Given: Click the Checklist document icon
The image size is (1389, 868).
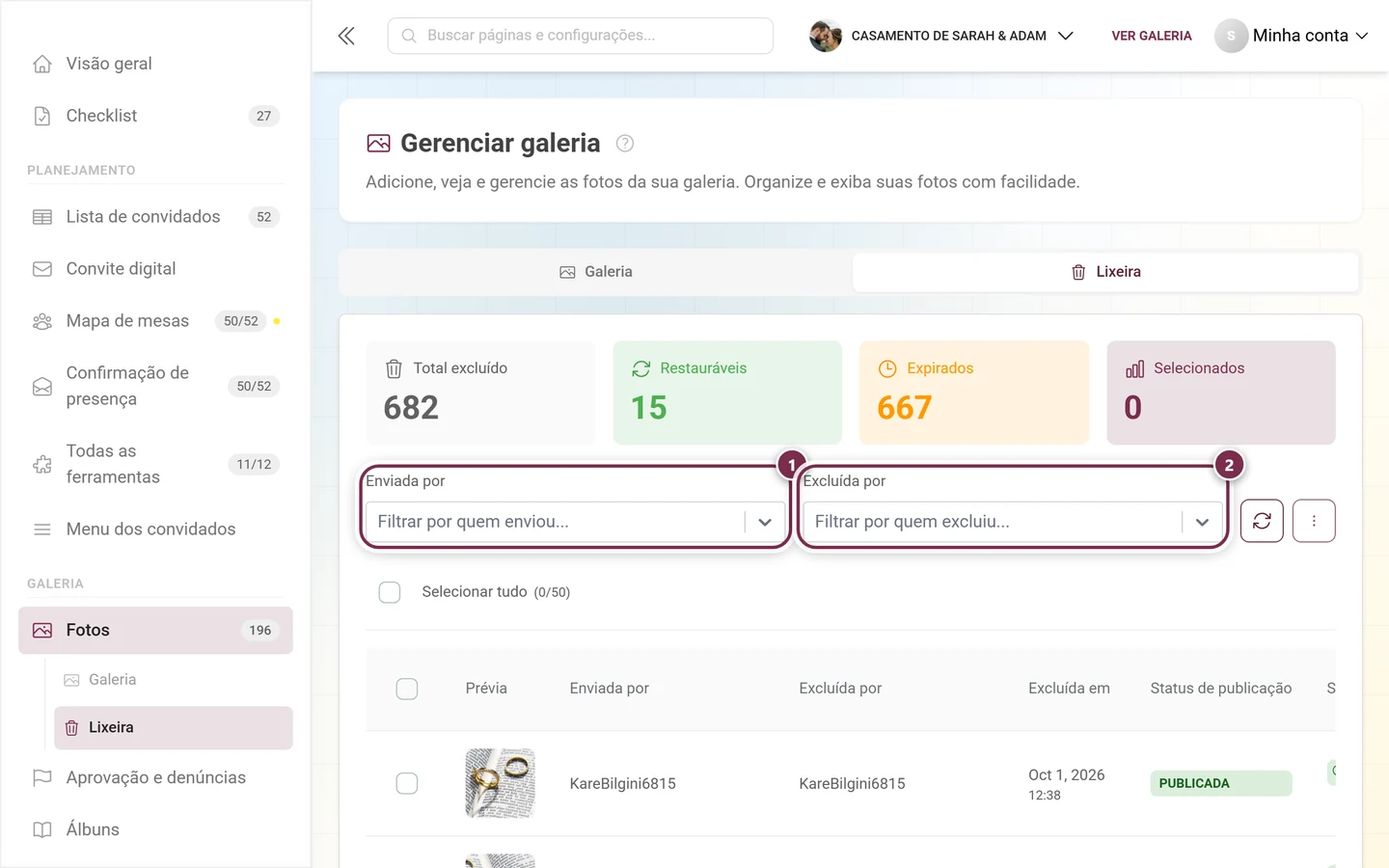Looking at the screenshot, I should (x=42, y=116).
